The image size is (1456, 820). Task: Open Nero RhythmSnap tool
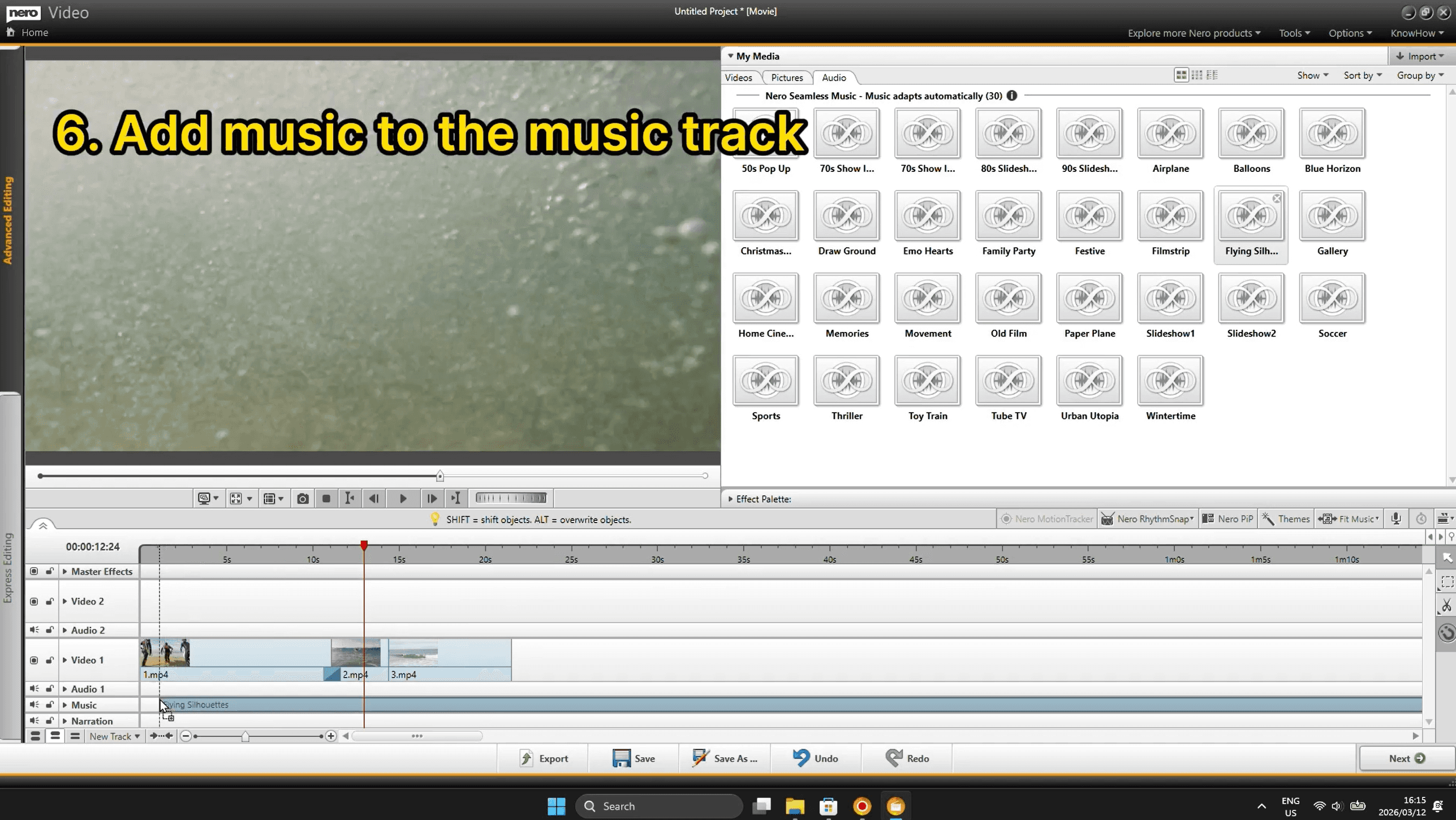1147,519
